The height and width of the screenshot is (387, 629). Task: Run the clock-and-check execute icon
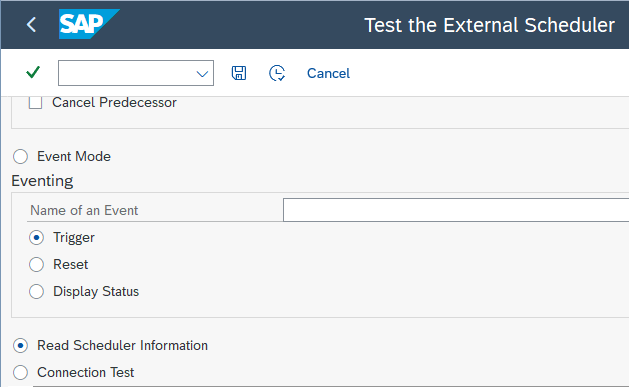coord(277,73)
